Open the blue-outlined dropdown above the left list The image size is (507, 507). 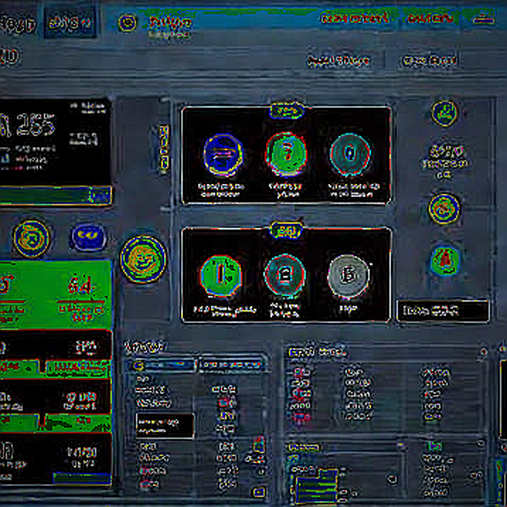click(x=162, y=365)
